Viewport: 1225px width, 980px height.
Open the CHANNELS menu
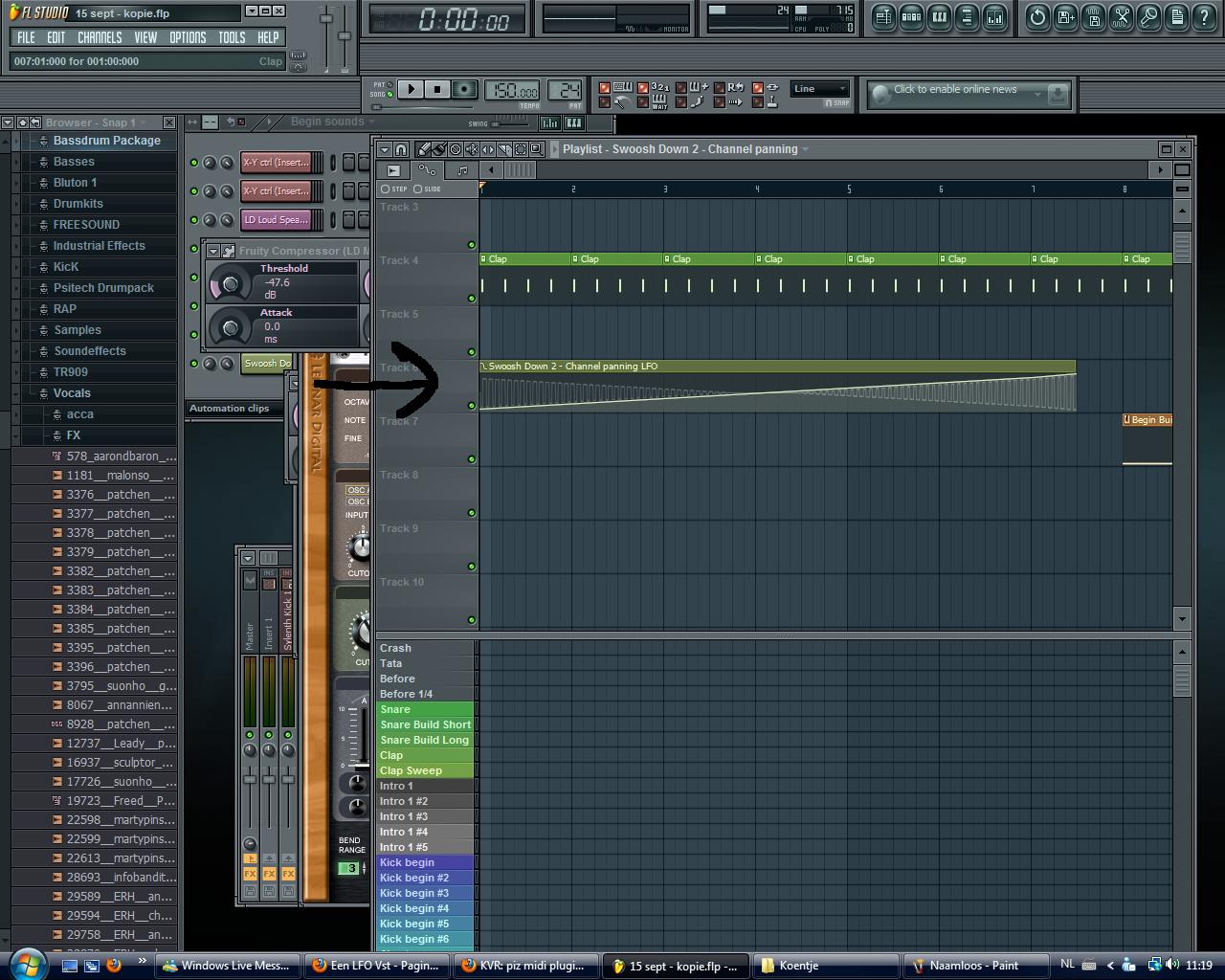point(100,37)
